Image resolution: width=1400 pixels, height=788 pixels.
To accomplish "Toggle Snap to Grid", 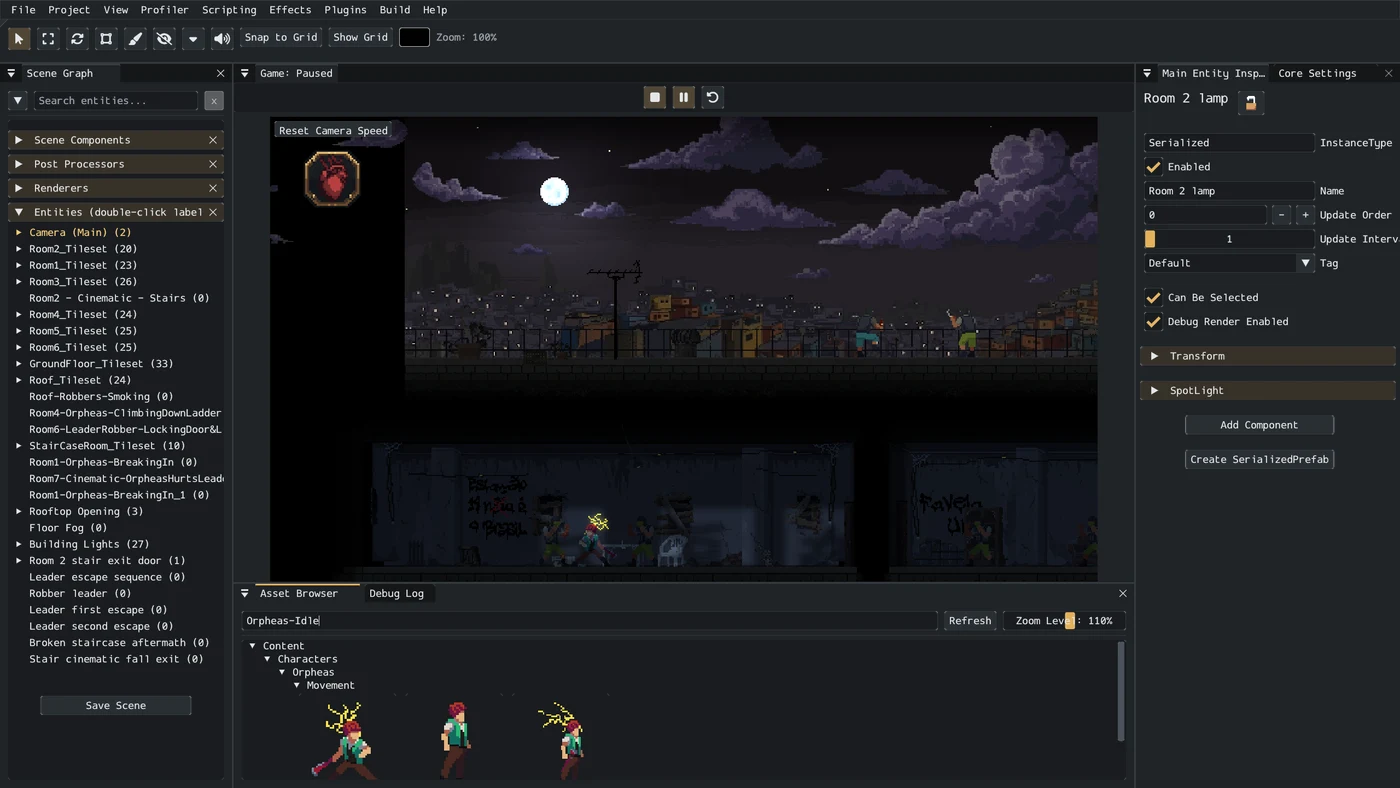I will point(281,37).
